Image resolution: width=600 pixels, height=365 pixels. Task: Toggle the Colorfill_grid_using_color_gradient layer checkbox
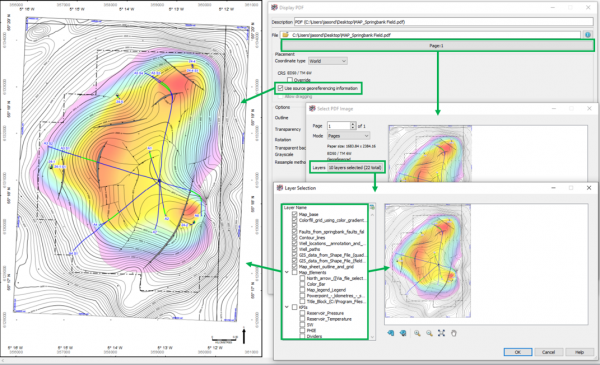[x=295, y=220]
